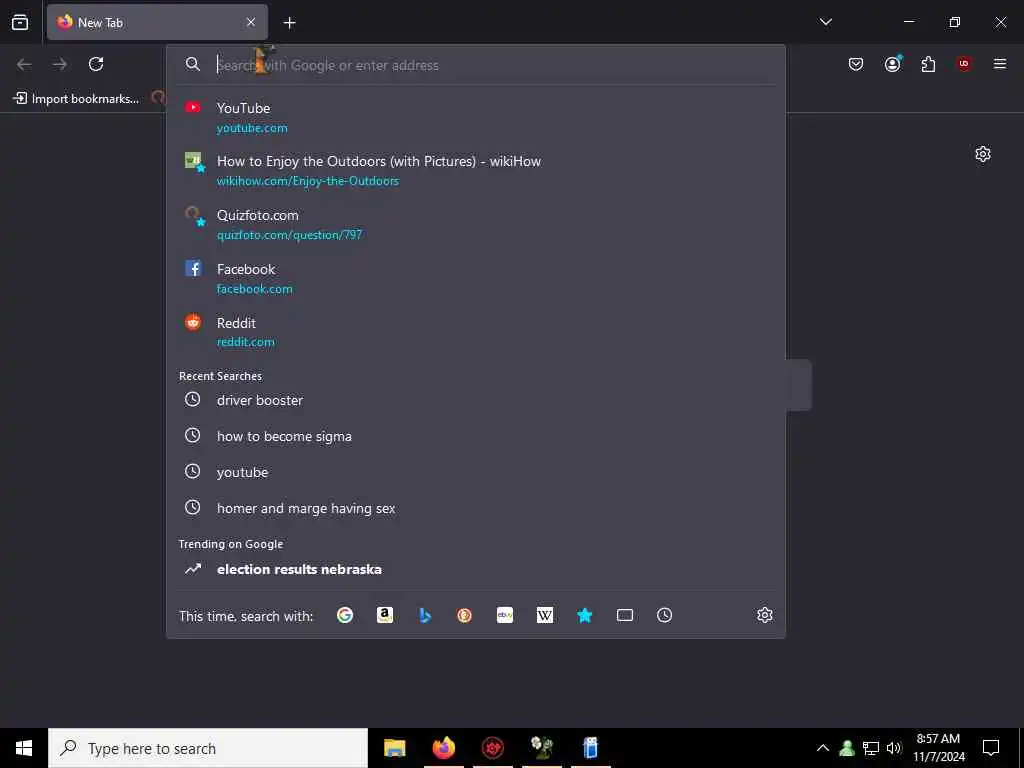Search history with clock icon
1024x768 pixels.
(664, 615)
